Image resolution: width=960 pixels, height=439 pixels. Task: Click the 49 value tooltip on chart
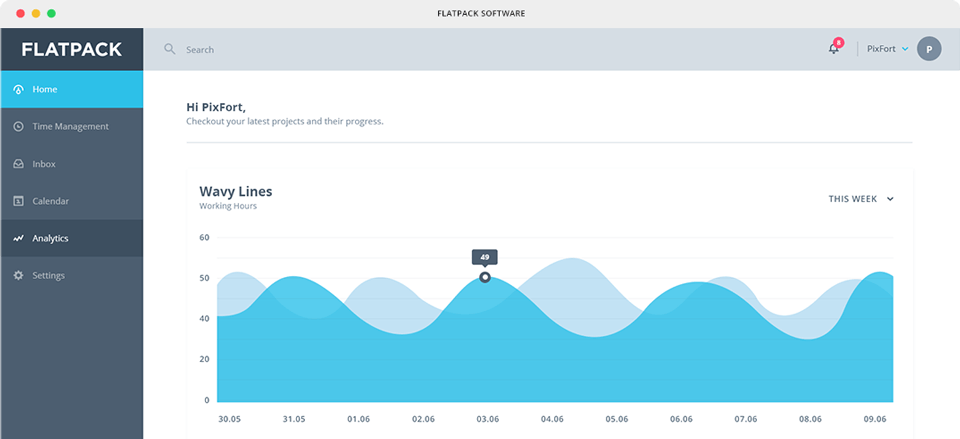click(485, 257)
